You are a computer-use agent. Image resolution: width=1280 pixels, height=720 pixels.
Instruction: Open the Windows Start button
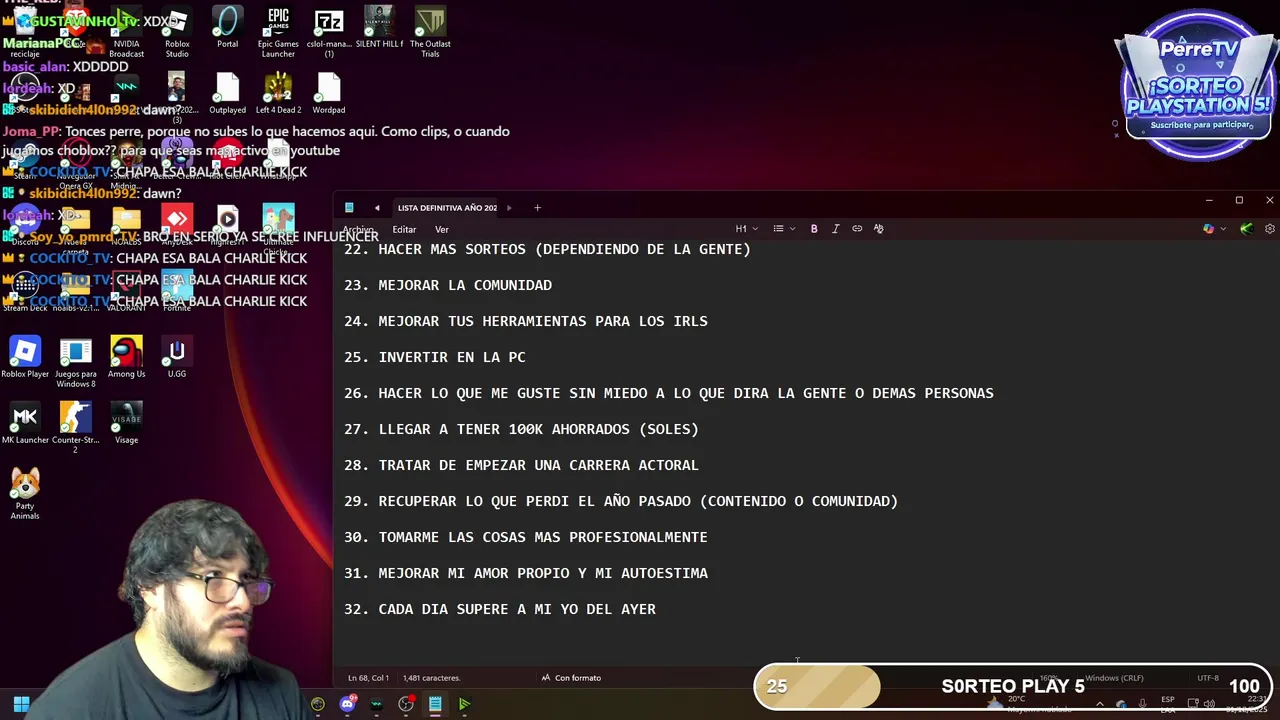(21, 704)
